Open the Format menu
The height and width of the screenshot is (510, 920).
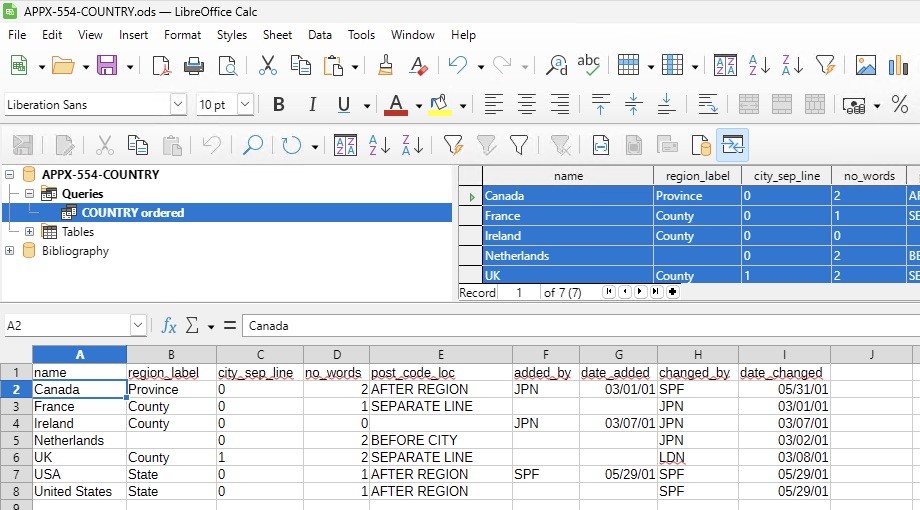pos(182,35)
